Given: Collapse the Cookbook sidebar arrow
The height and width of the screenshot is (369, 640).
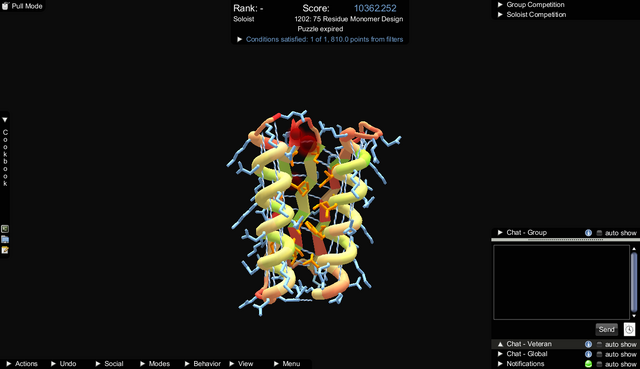Looking at the screenshot, I should (x=5, y=120).
